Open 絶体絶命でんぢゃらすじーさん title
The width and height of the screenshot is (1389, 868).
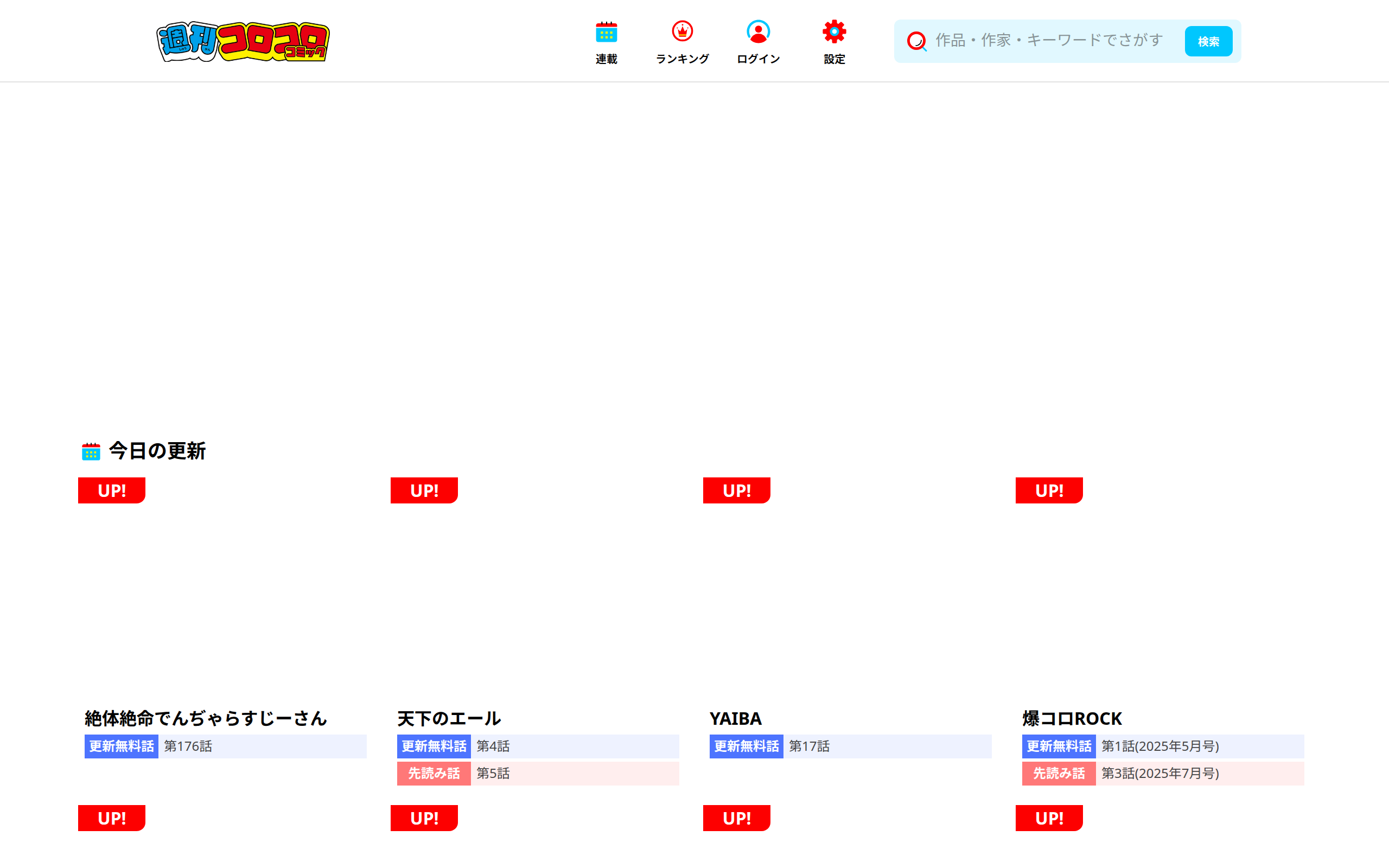point(206,718)
